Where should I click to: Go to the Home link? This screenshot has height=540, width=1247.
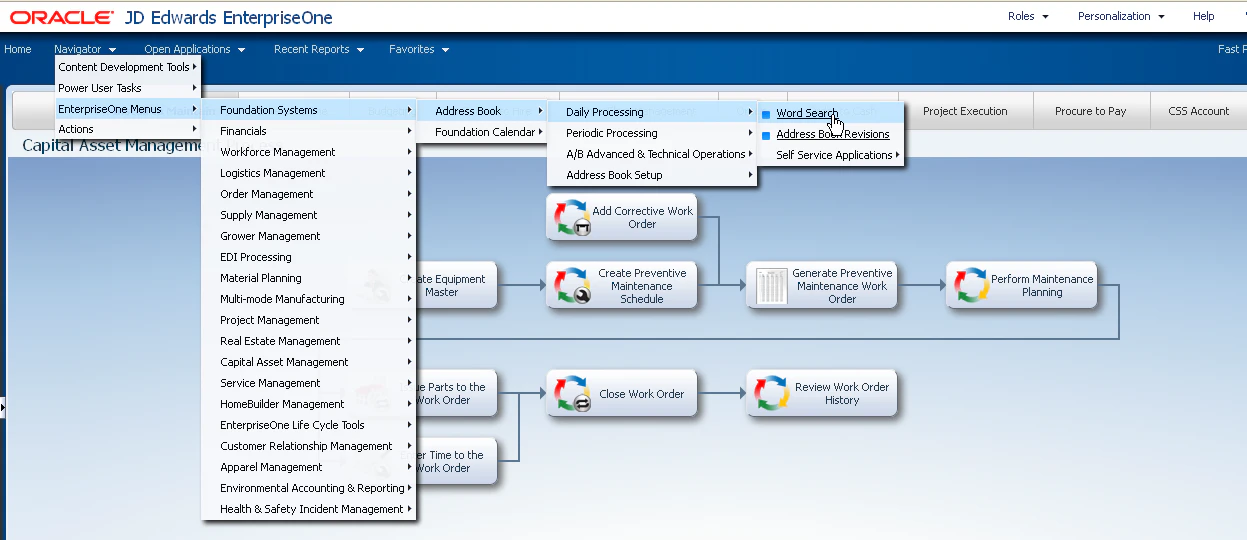coord(18,49)
